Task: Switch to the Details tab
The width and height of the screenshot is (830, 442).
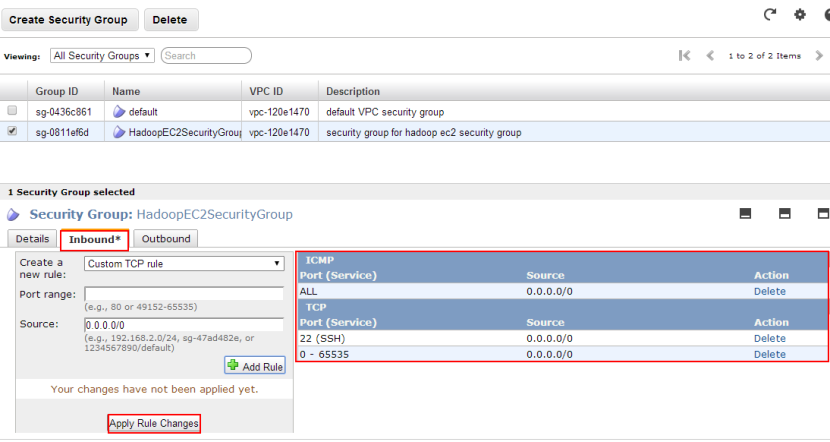Action: (32, 239)
